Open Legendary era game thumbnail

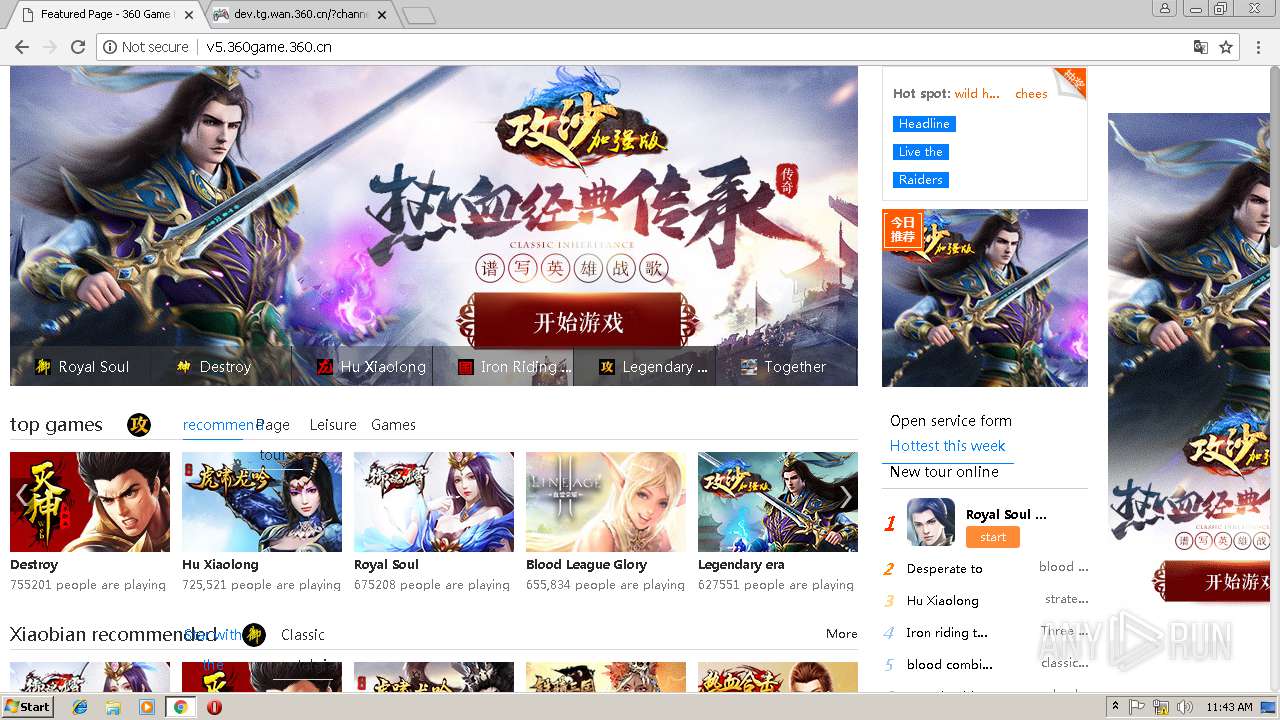pyautogui.click(x=778, y=502)
